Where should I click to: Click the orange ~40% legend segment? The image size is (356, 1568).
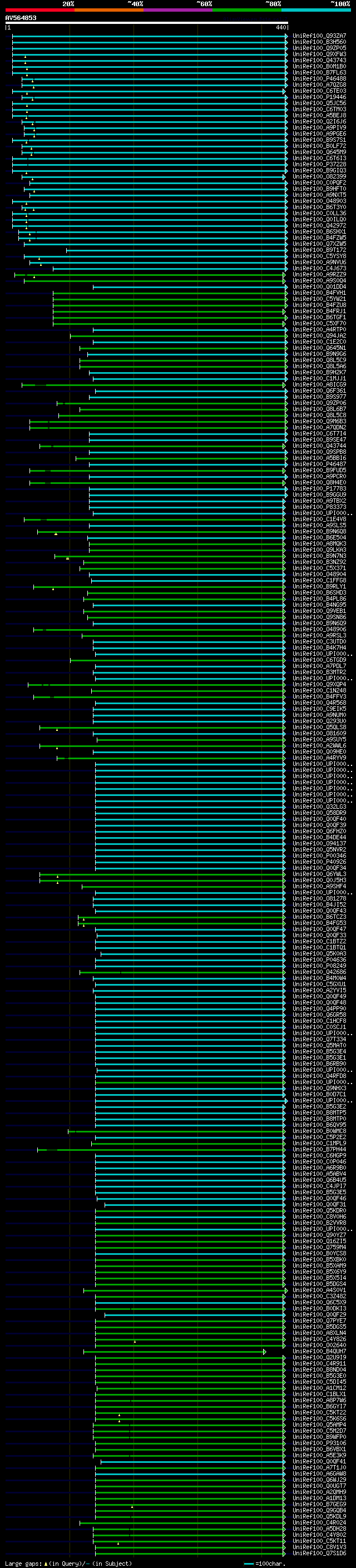(109, 10)
